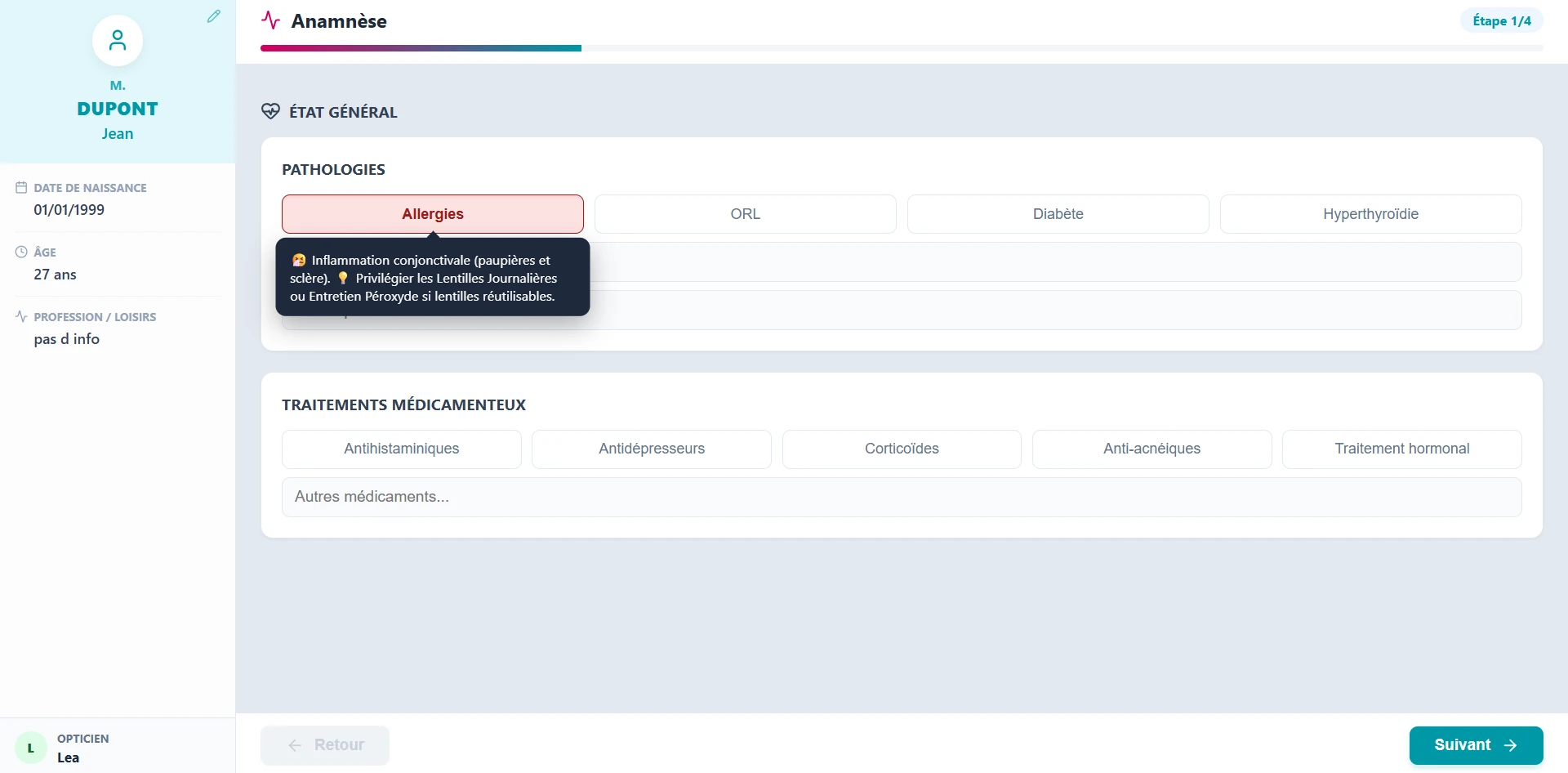This screenshot has width=1568, height=773.
Task: Click the Étape 1/4 badge
Action: (1501, 20)
